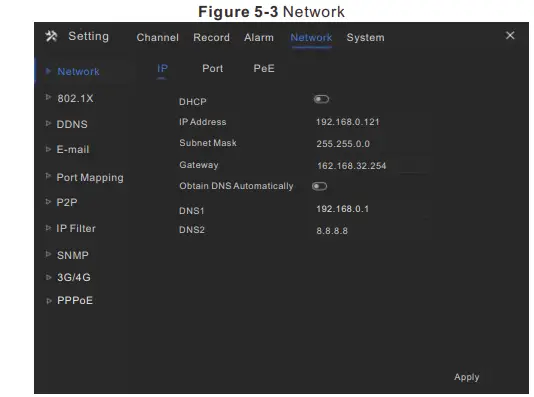
Task: Switch to the Alarm tab
Action: point(259,37)
